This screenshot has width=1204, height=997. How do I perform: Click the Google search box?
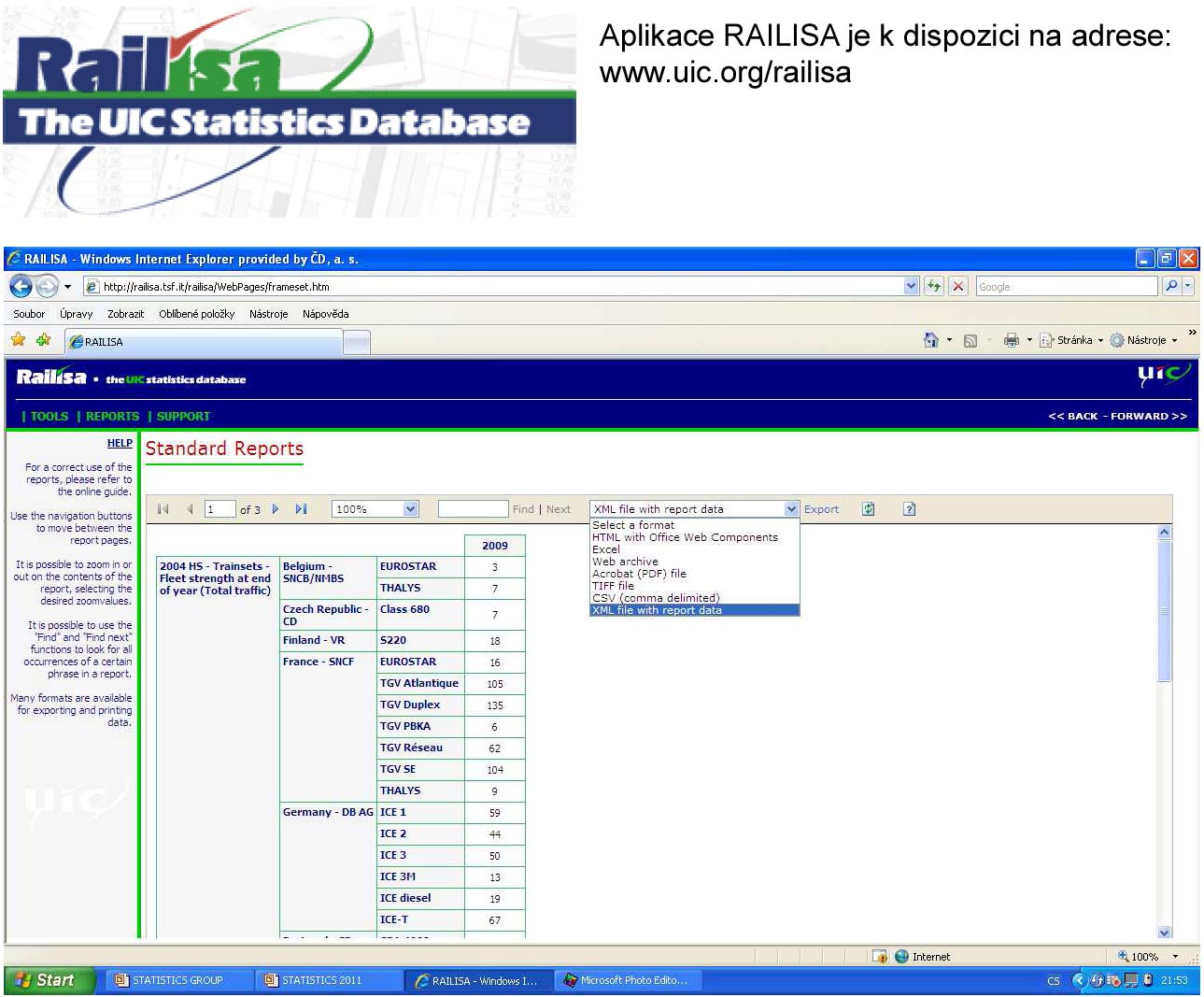pos(1067,286)
